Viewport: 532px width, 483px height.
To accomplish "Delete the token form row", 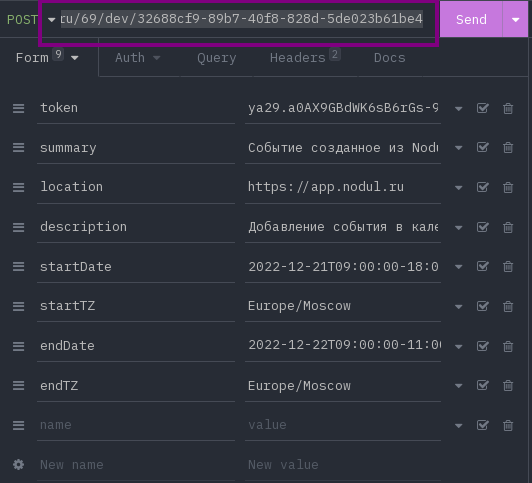I will coord(508,109).
